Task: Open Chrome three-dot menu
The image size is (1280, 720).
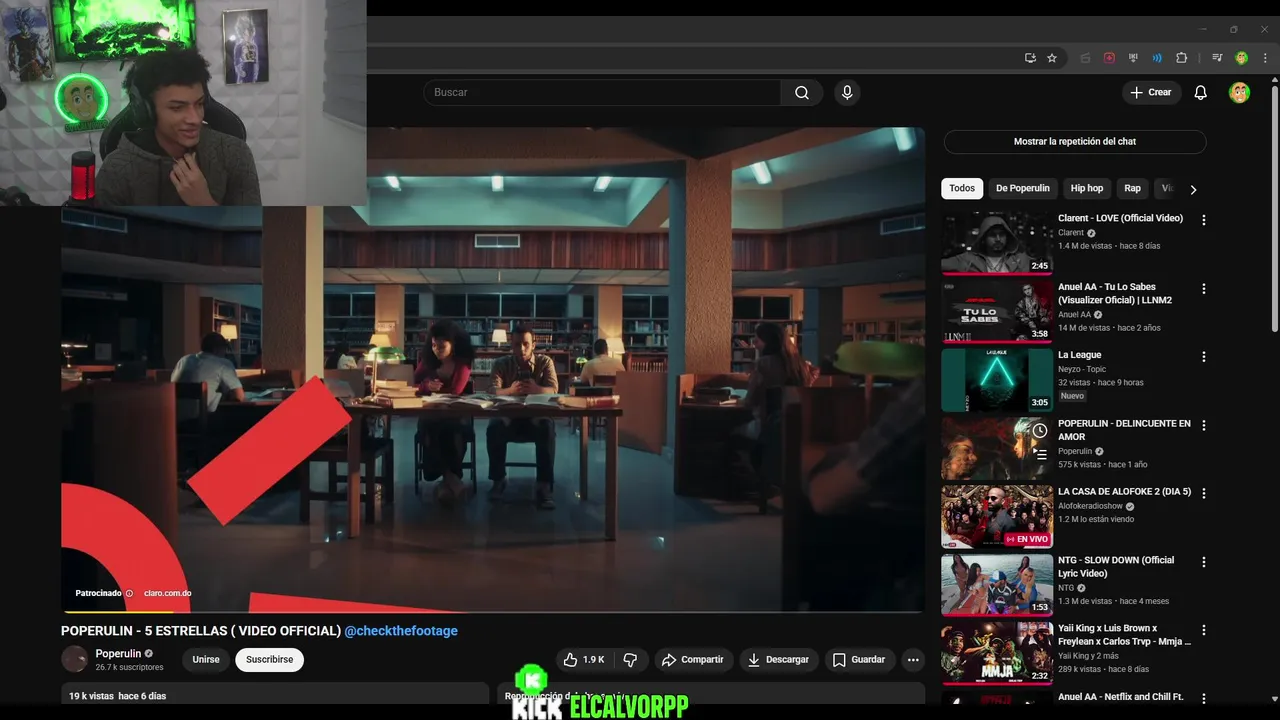Action: click(1264, 58)
